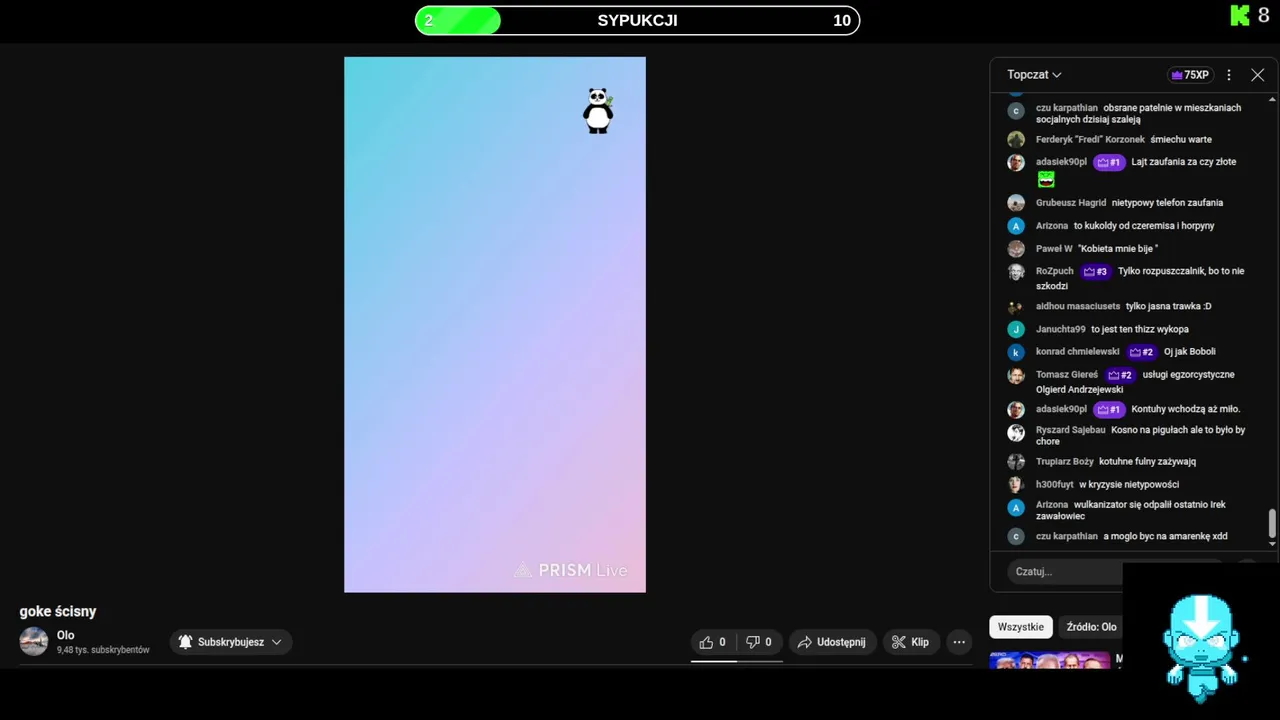Click the username Grubeusz Hagrid
The width and height of the screenshot is (1280, 720).
tap(1071, 203)
